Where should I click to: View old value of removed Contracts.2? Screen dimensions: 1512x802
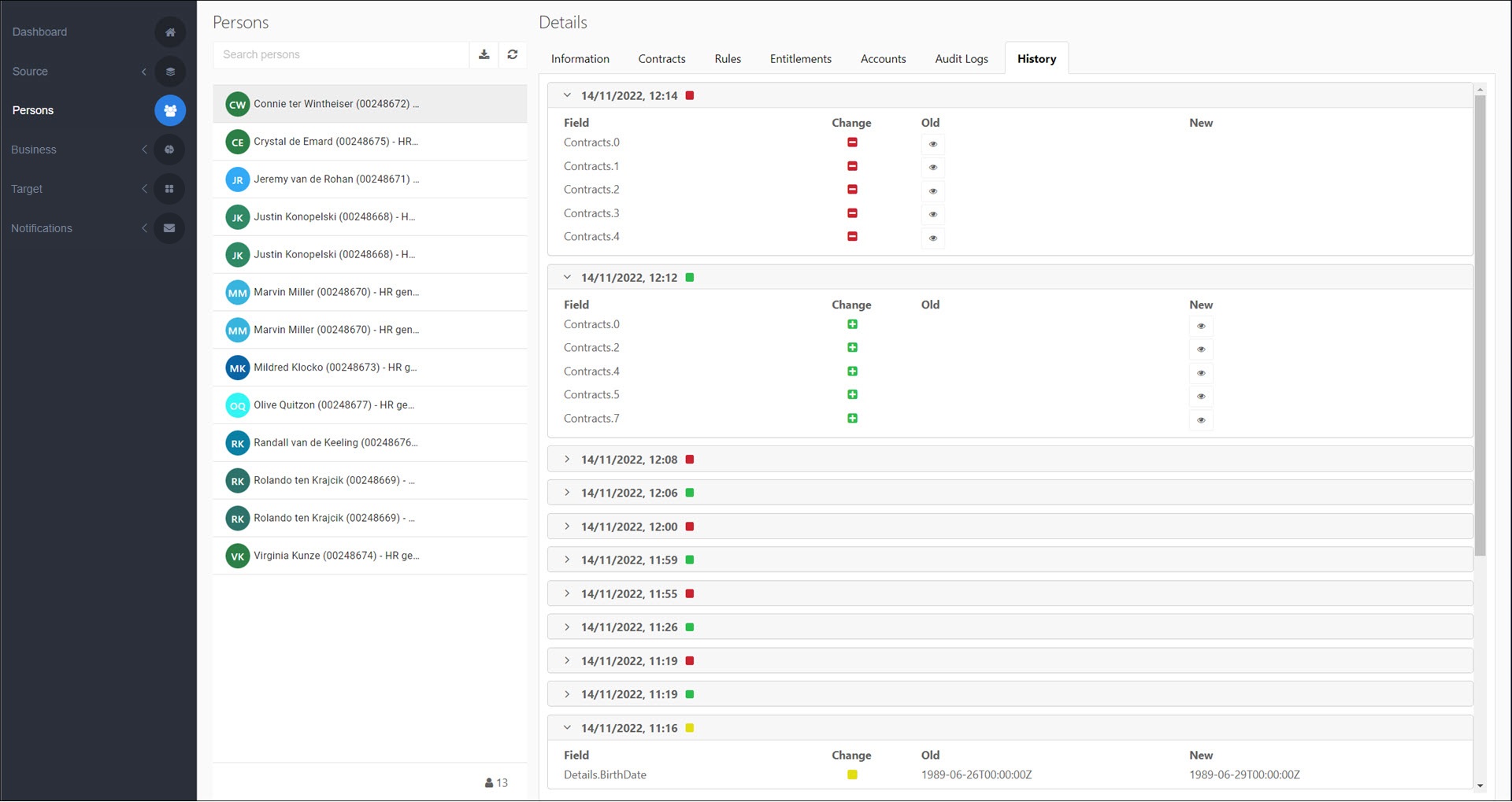tap(933, 191)
